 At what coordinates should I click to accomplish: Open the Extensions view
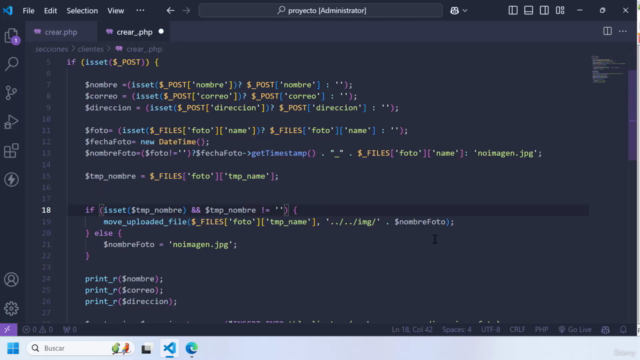(x=11, y=151)
